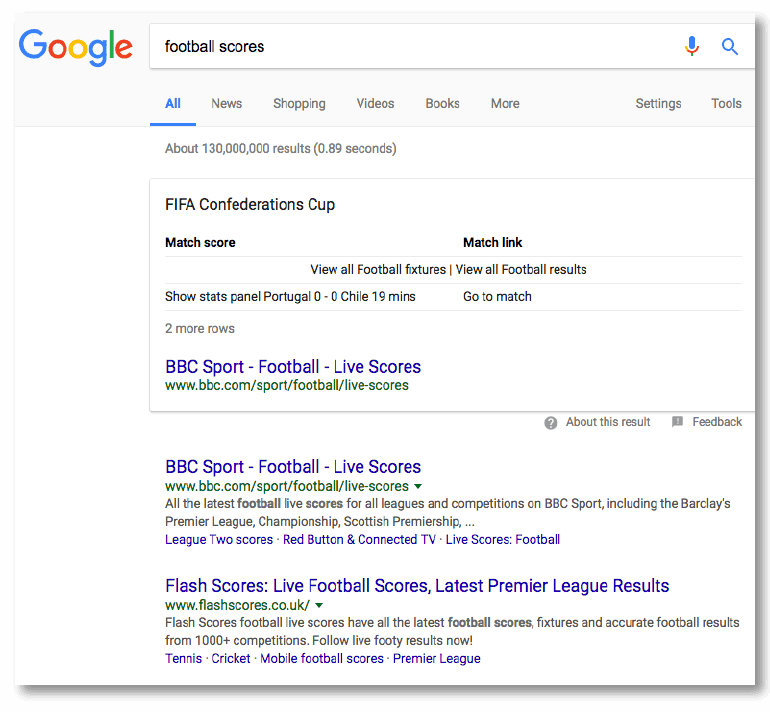770x712 pixels.
Task: Click the About this result question icon
Action: pos(551,423)
